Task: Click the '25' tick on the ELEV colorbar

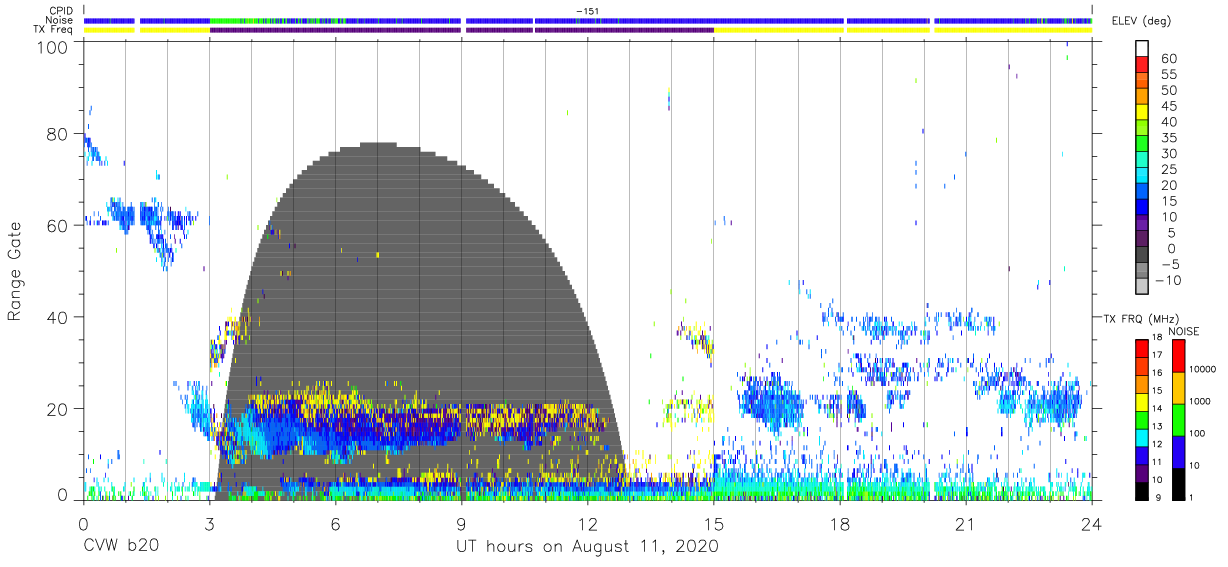Action: click(1168, 170)
